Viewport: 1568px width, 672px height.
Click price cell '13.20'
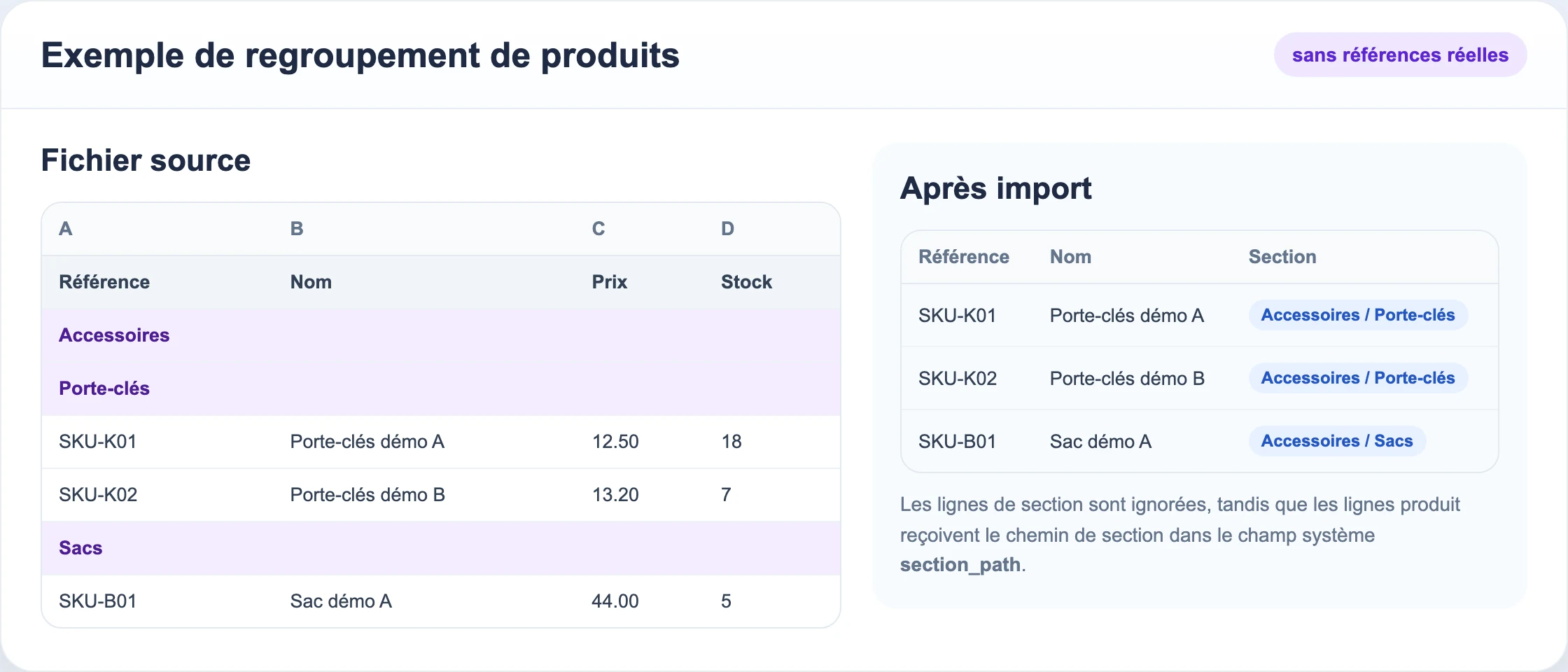point(615,495)
